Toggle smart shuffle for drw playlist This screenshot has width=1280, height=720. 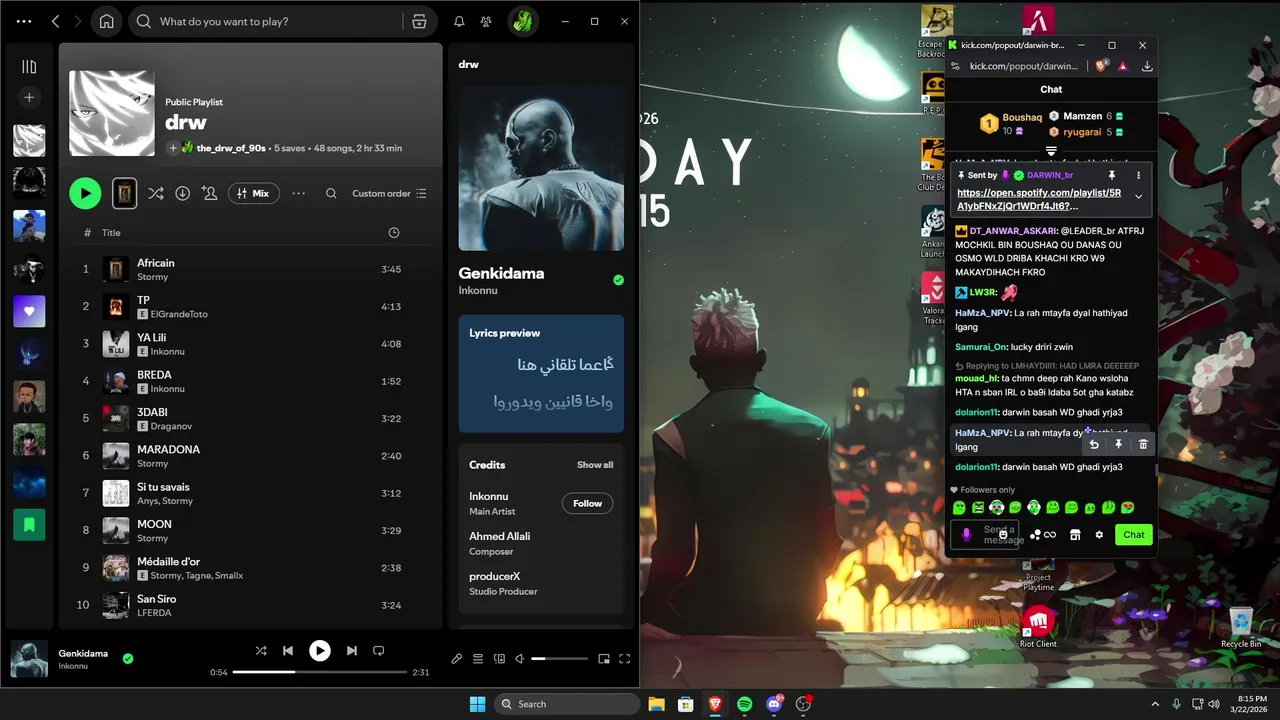pyautogui.click(x=156, y=193)
